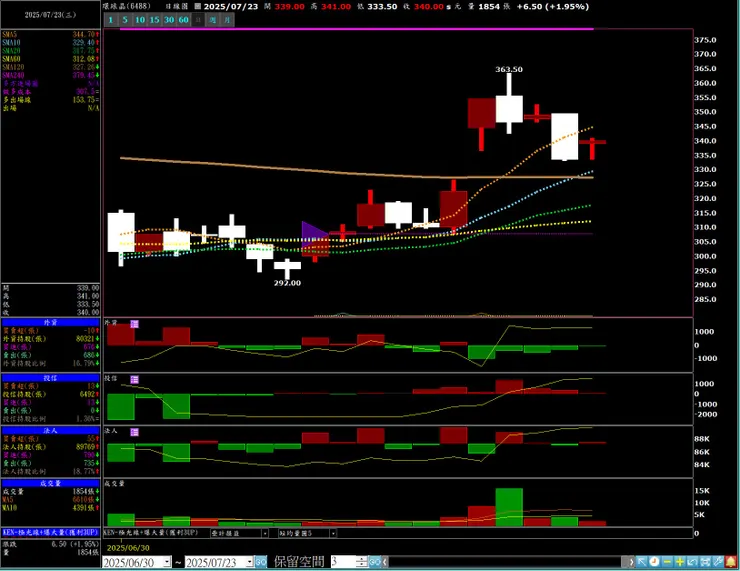Click the 多出場線 row showing 153.75
The image size is (740, 571).
[x=50, y=100]
